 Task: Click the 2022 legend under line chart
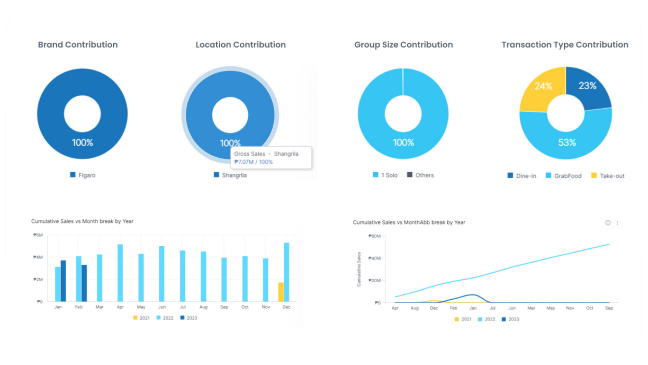[486, 319]
